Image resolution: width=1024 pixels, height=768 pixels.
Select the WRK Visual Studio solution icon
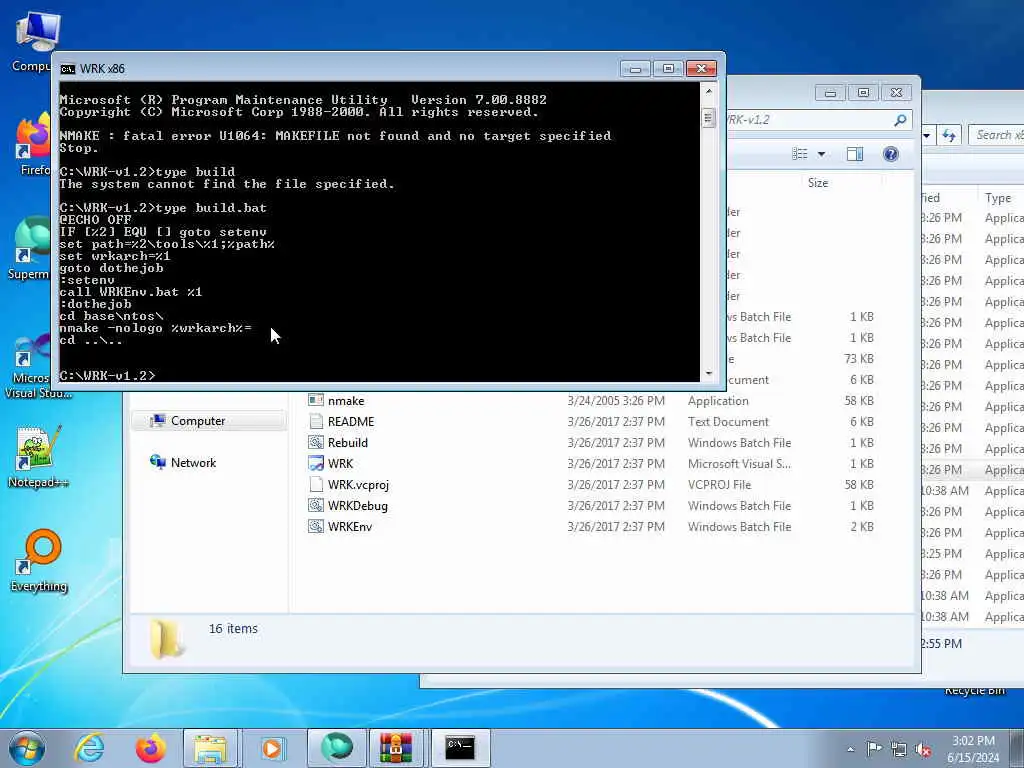316,463
